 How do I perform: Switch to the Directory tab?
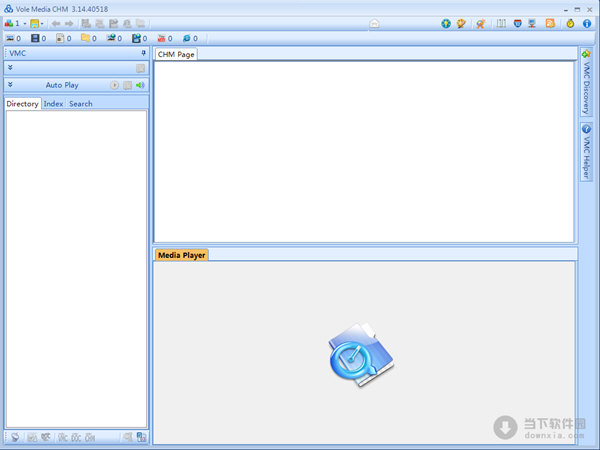tap(22, 104)
